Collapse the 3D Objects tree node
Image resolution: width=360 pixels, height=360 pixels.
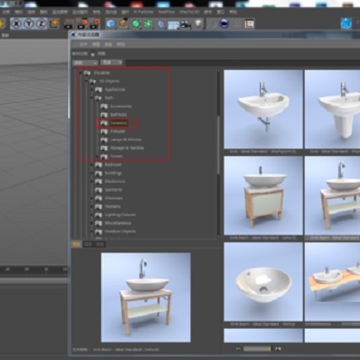[86, 81]
